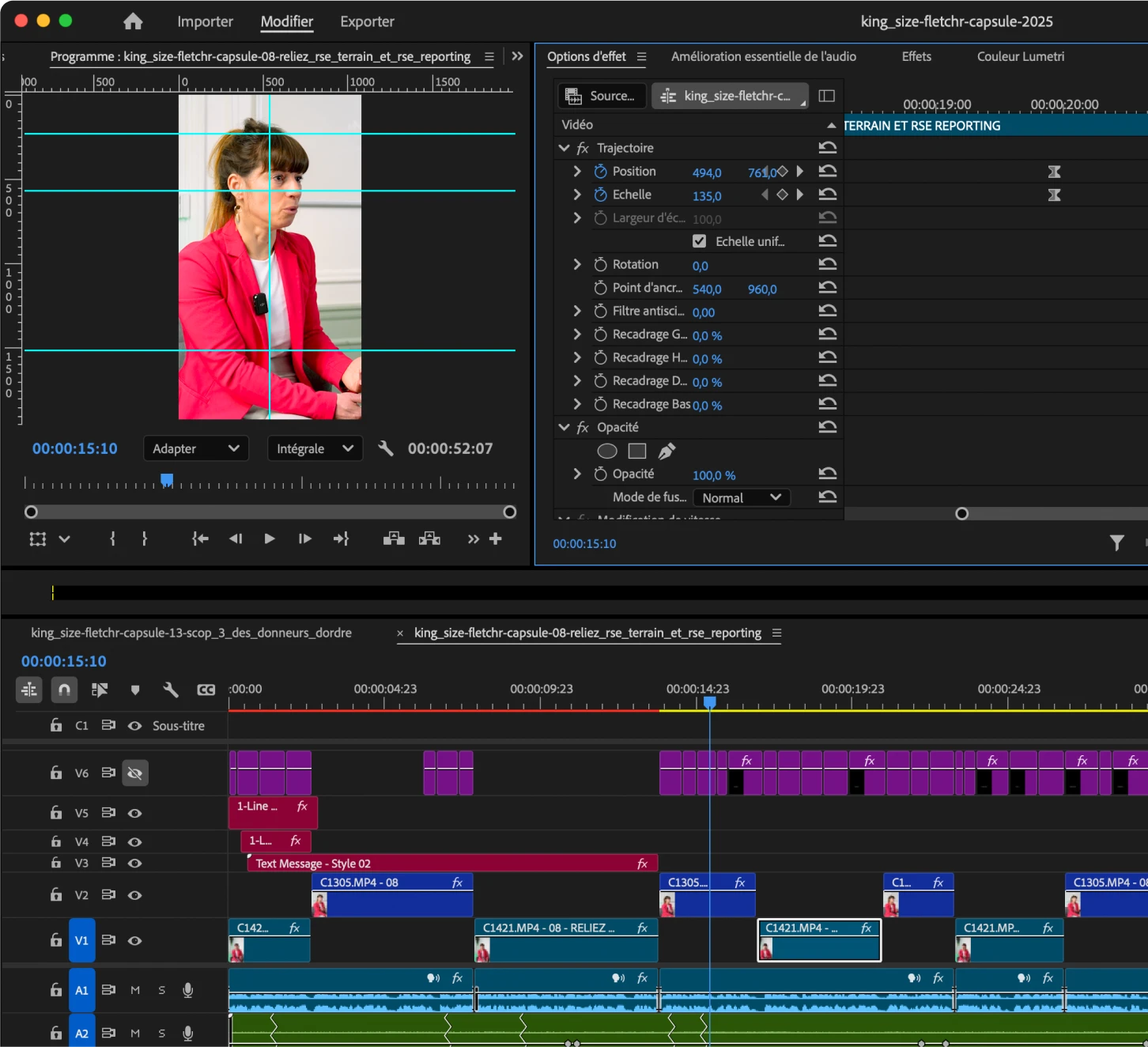Toggle nest-sequence insert mode in the timeline
The image size is (1148, 1047).
coord(29,690)
